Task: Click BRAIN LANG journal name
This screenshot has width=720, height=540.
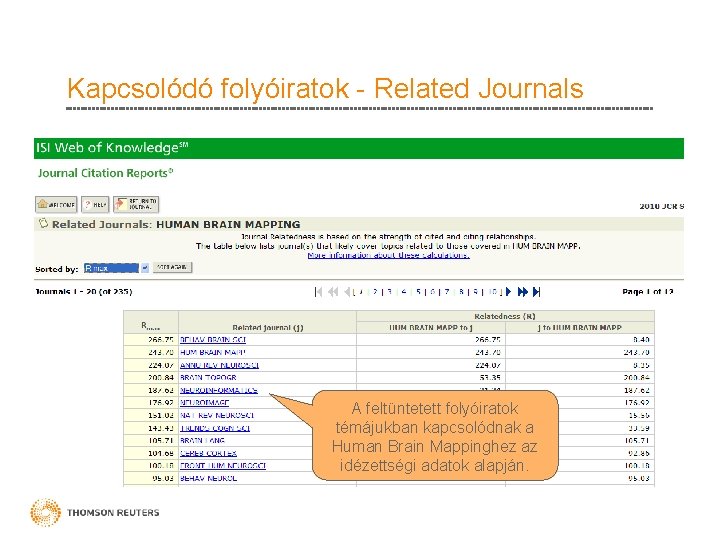Action: [202, 440]
